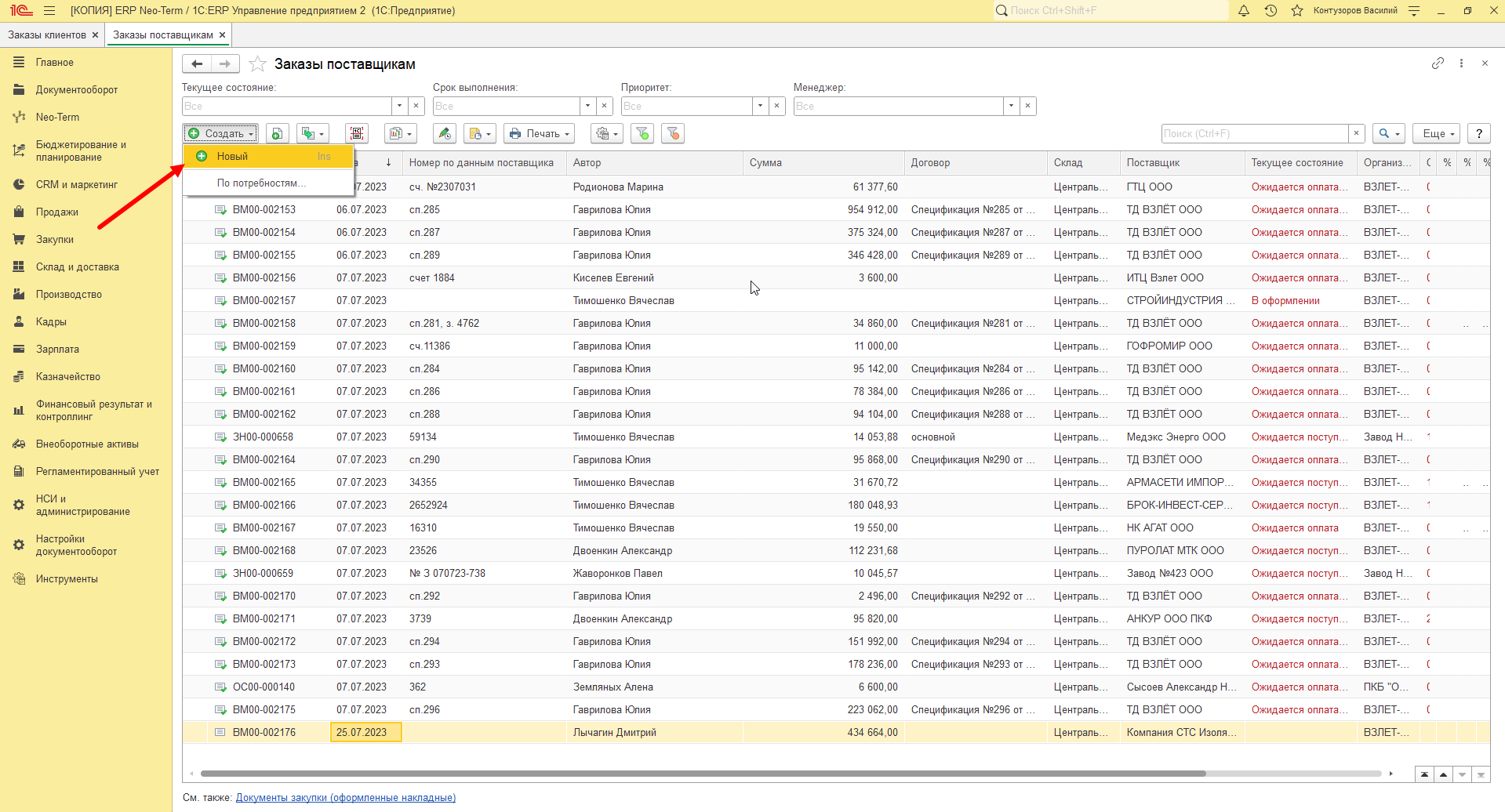The height and width of the screenshot is (812, 1505).
Task: Choose По потребностям menu entry
Action: click(267, 183)
